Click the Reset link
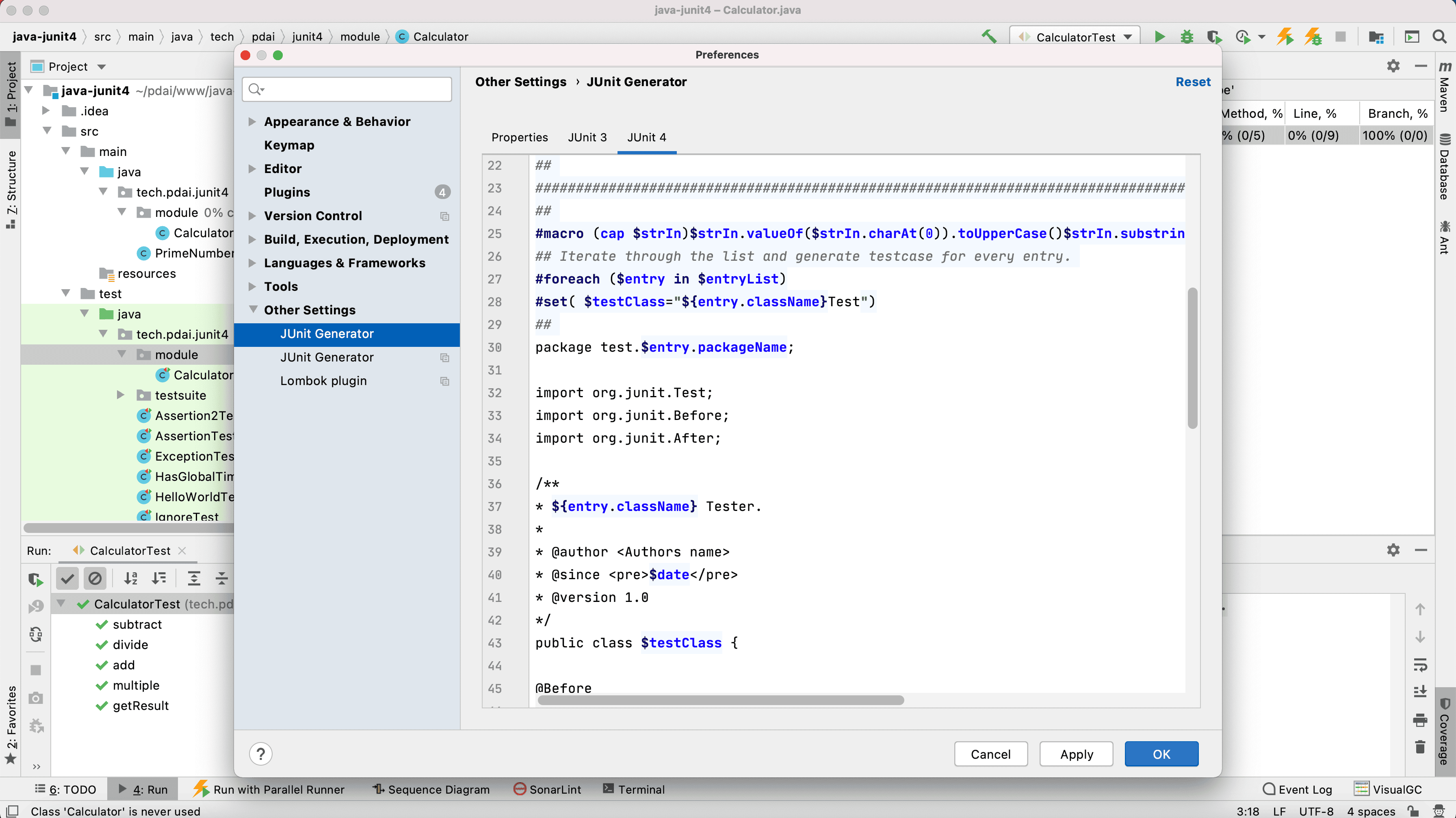 (x=1193, y=82)
